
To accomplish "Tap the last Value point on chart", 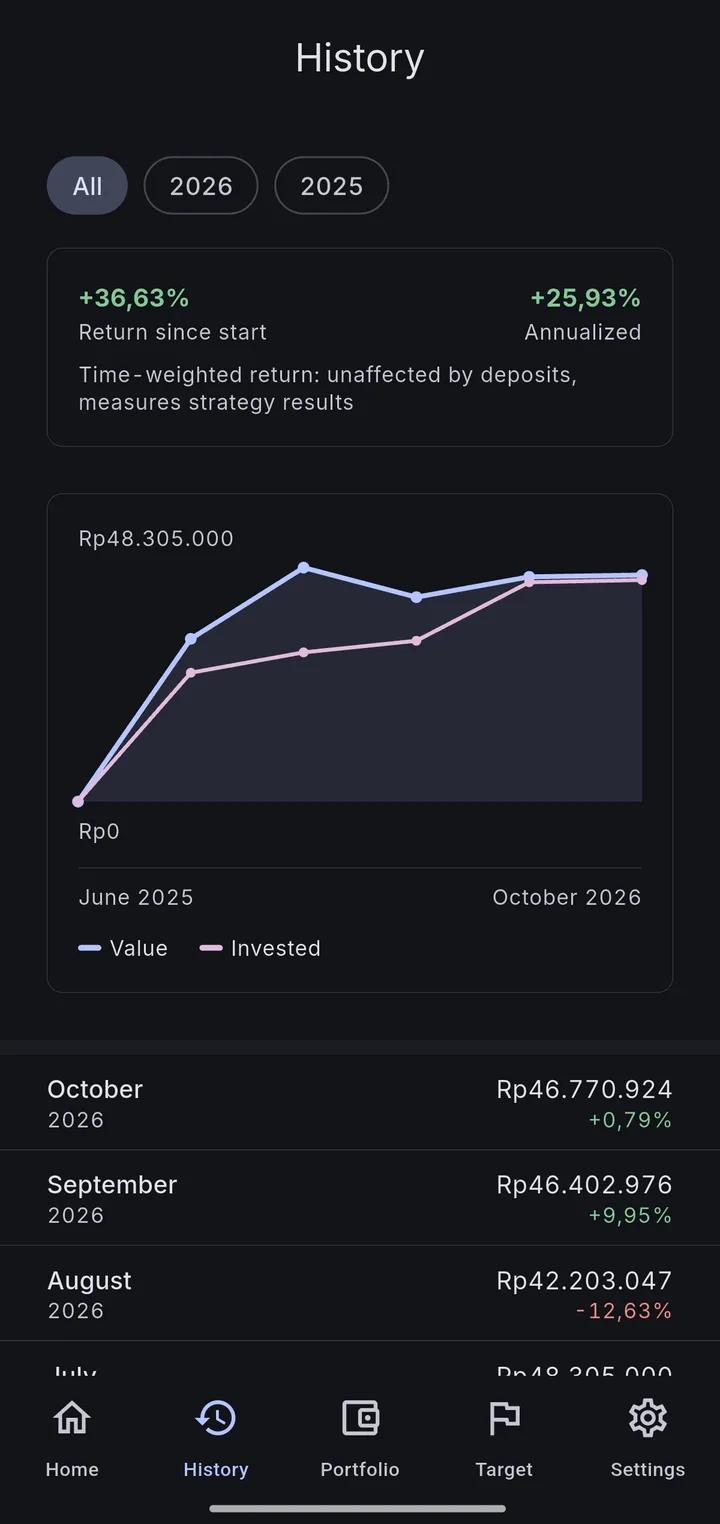I will (642, 575).
